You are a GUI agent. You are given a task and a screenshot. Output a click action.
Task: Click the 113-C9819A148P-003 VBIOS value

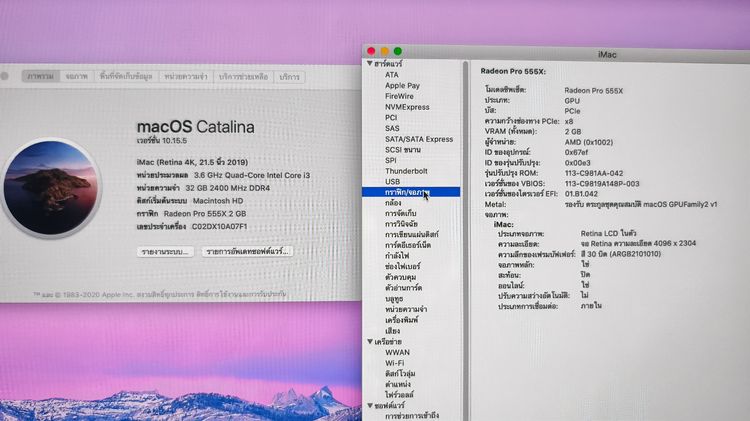pos(602,183)
